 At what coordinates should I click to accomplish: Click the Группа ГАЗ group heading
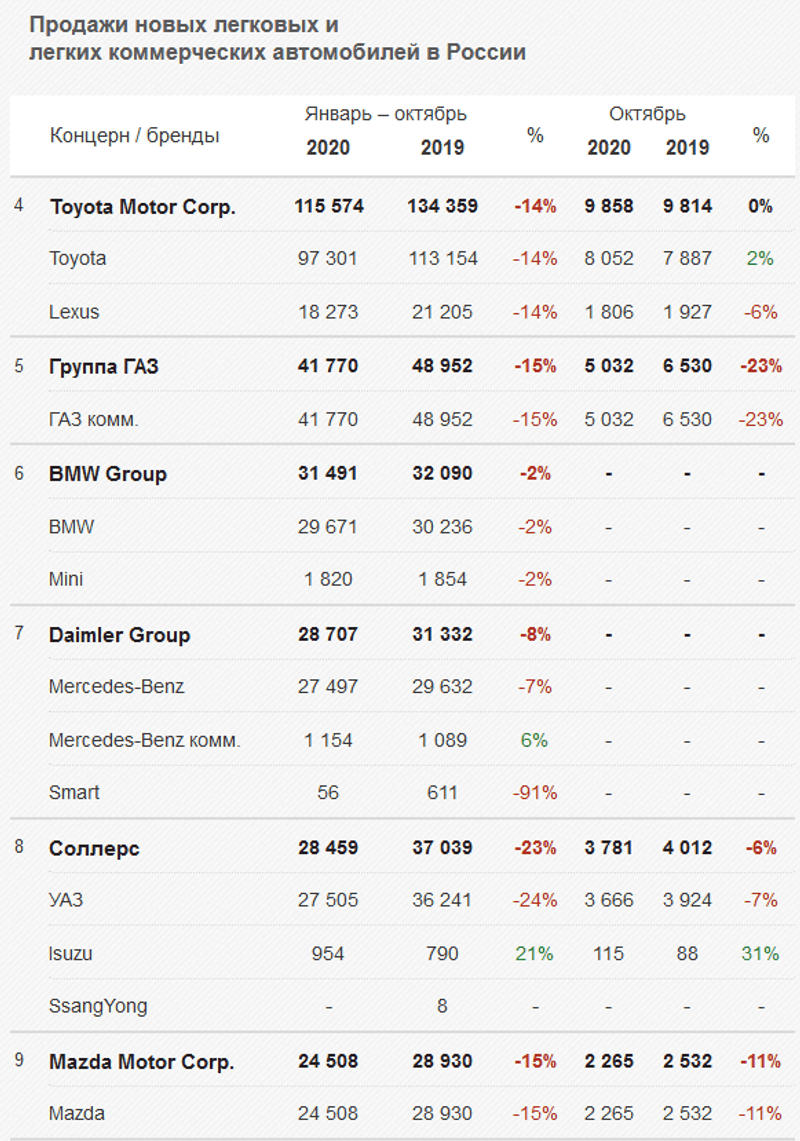pos(104,367)
